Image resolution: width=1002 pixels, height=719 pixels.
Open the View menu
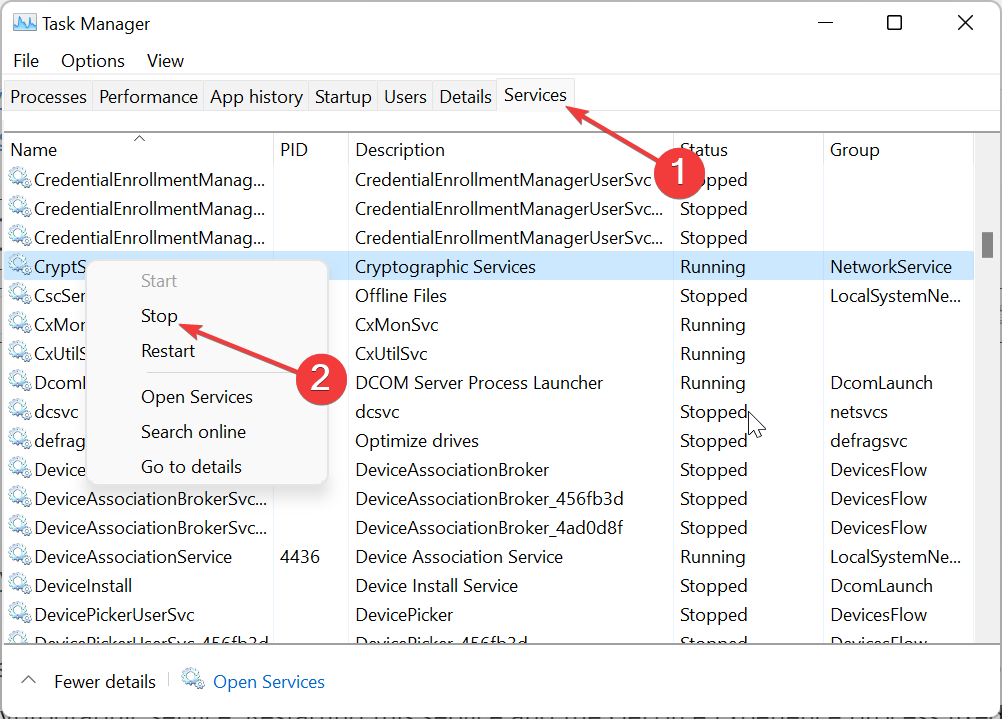[165, 61]
